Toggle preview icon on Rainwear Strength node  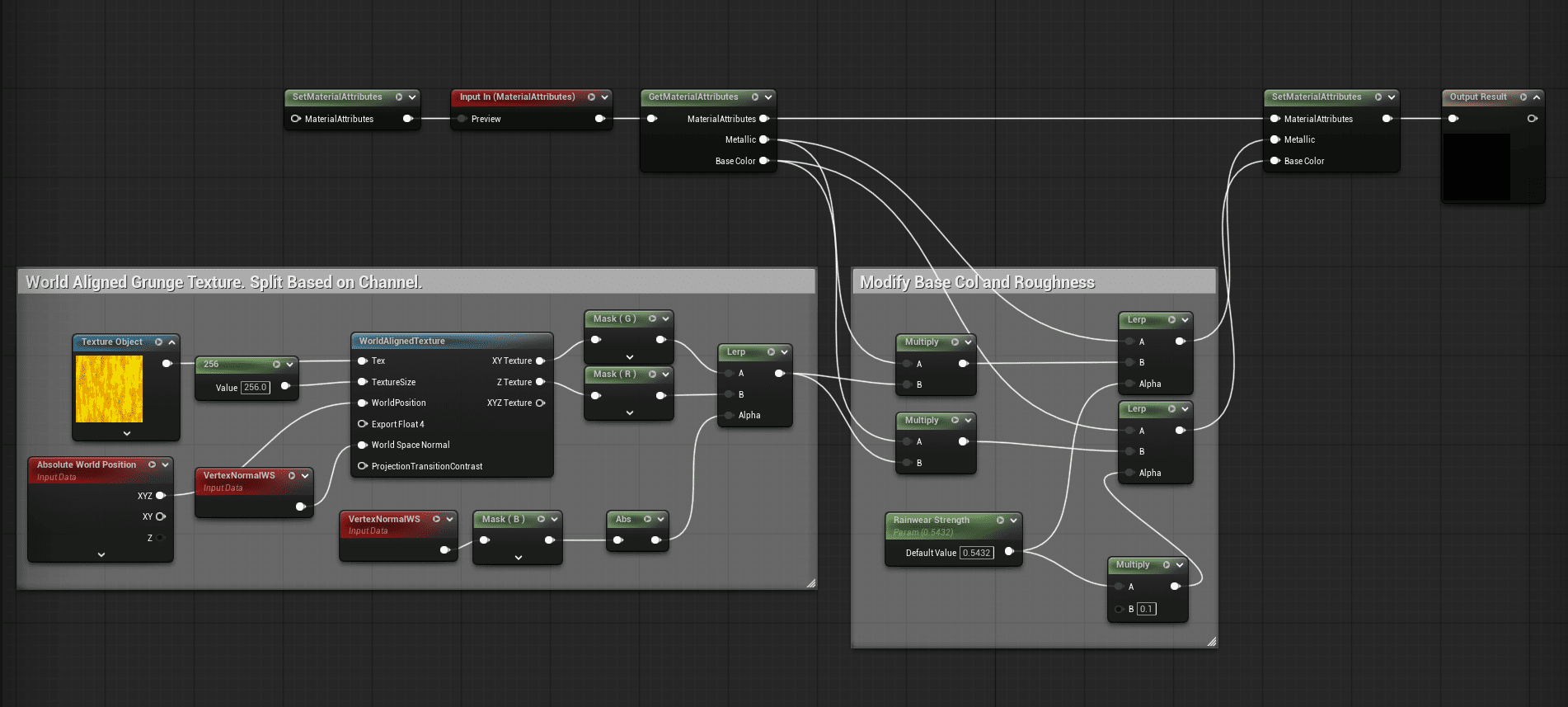pyautogui.click(x=1000, y=521)
